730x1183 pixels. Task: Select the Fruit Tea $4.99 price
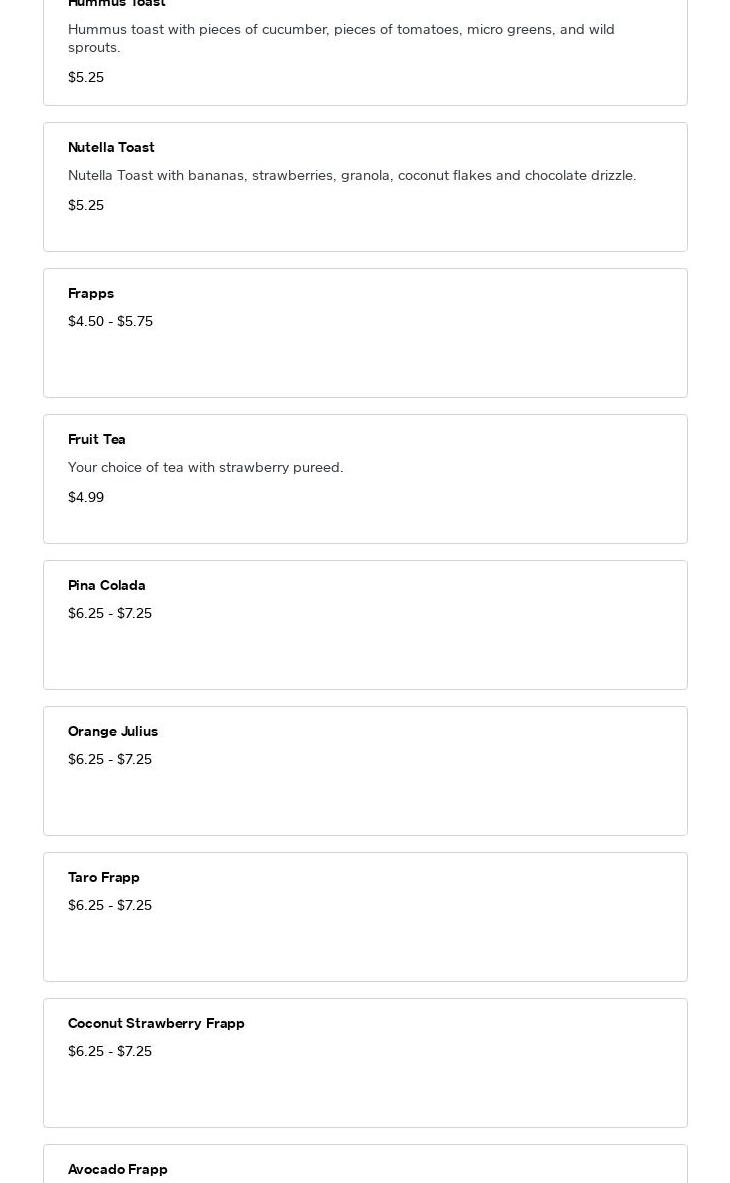coord(86,497)
